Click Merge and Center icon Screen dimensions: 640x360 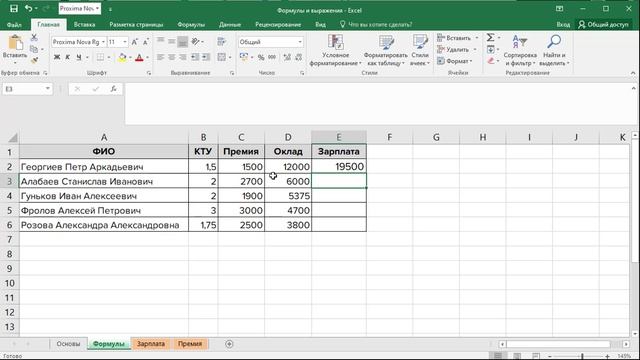click(x=222, y=57)
